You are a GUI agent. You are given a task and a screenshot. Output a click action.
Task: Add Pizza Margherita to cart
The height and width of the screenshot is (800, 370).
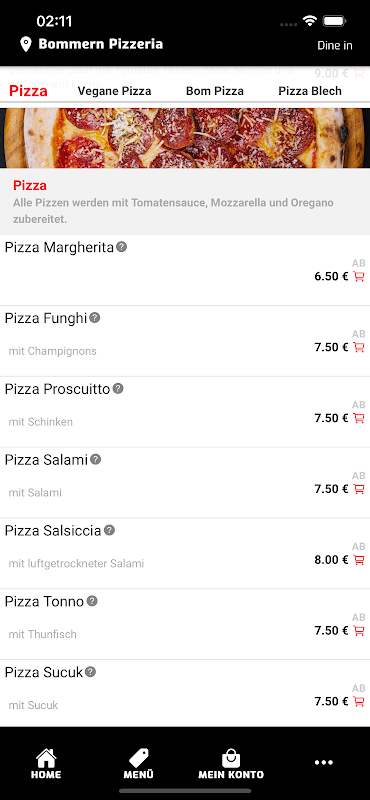click(359, 277)
